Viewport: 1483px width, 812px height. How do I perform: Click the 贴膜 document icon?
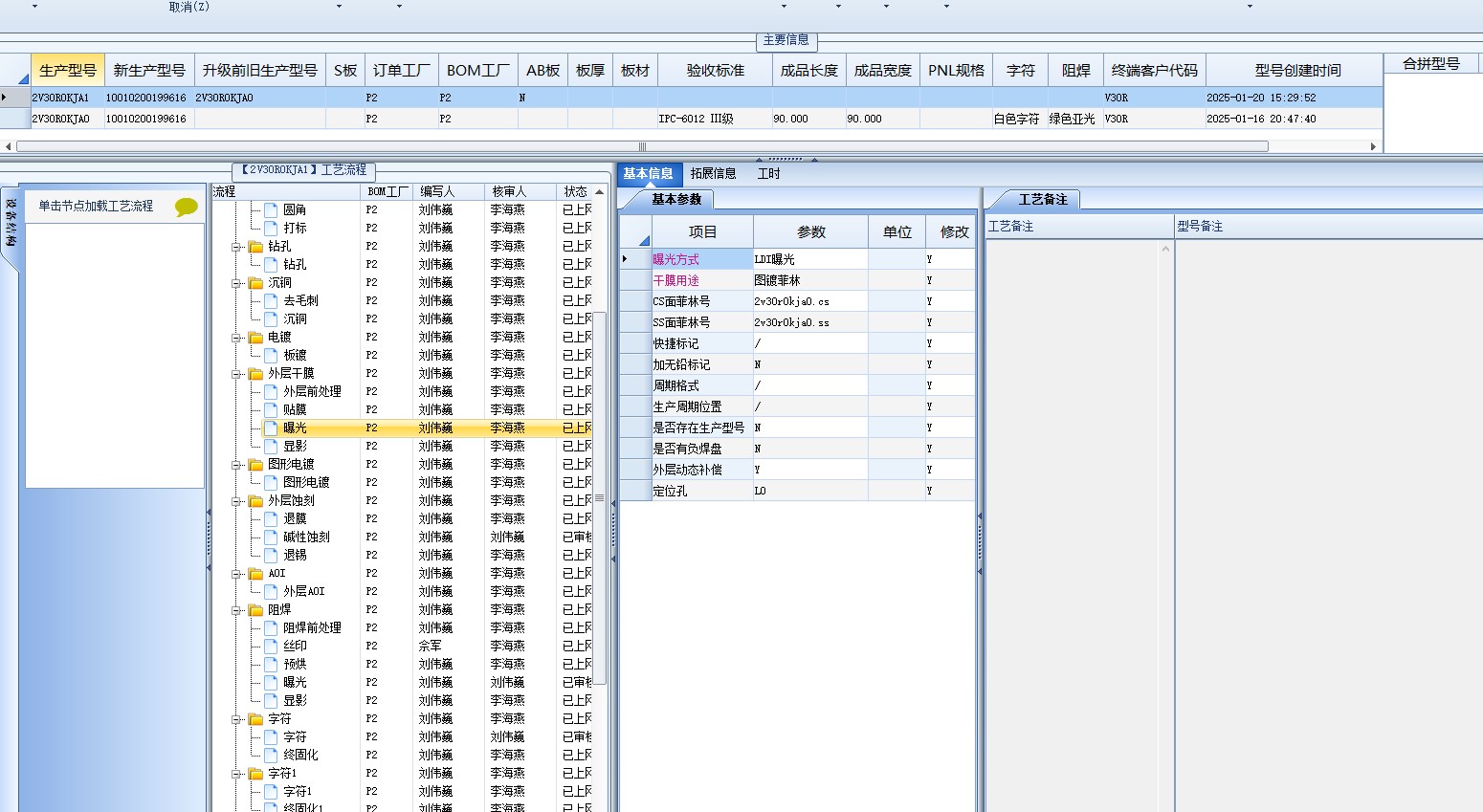point(271,409)
